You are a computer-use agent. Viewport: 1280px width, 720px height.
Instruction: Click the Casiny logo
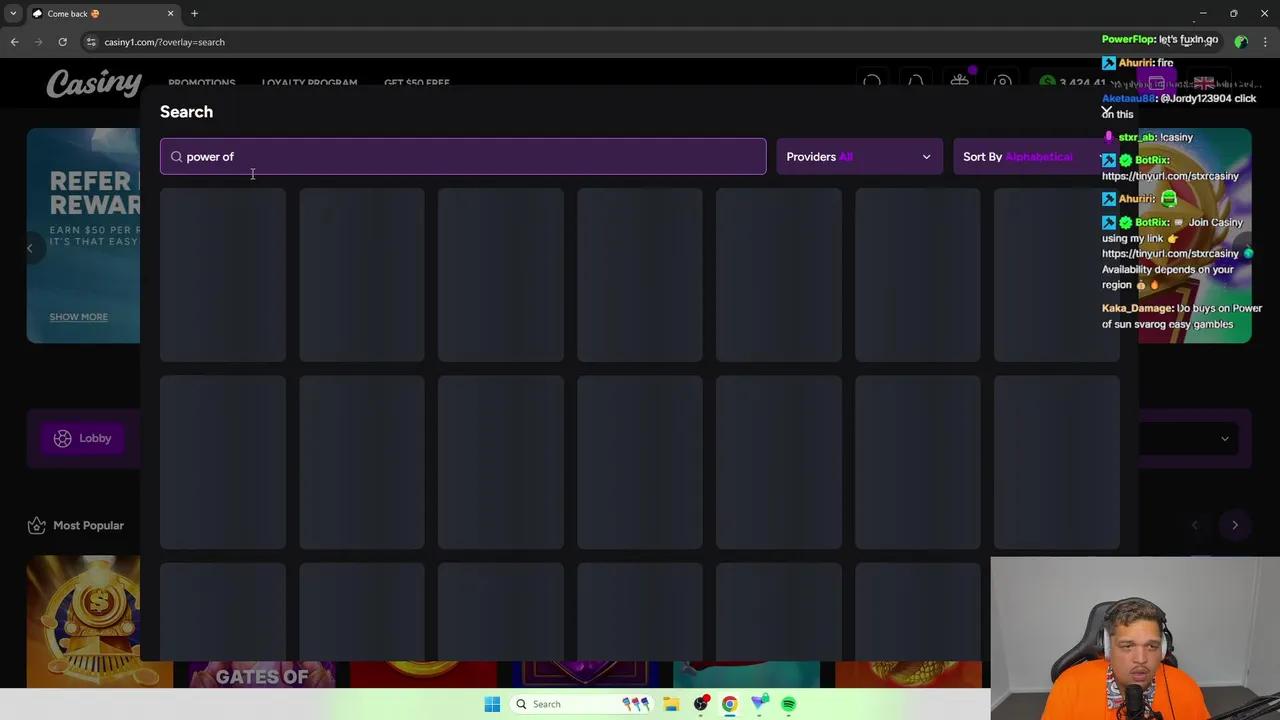click(94, 84)
